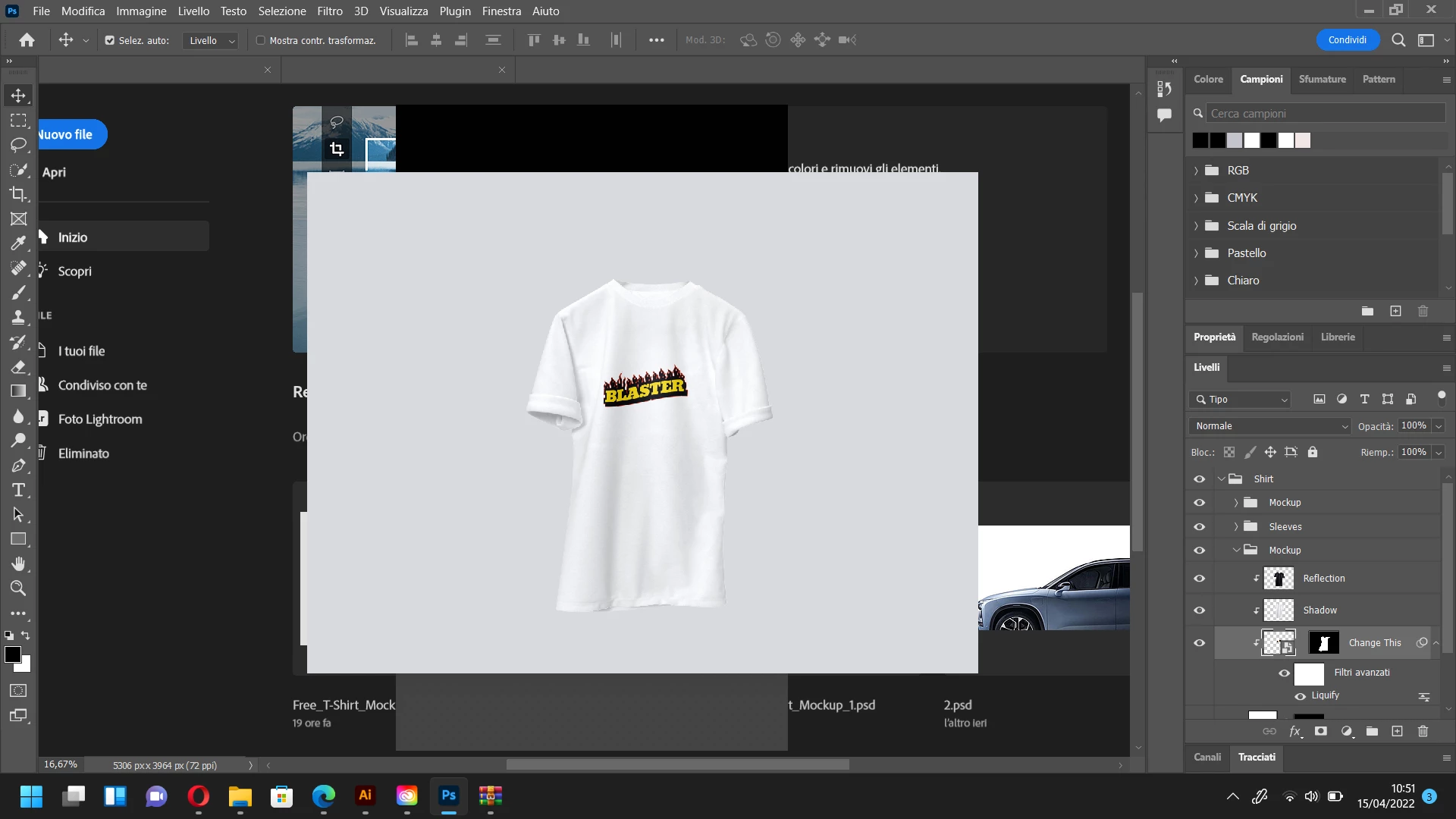Image resolution: width=1456 pixels, height=819 pixels.
Task: Select the Horizontal Type tool
Action: click(18, 490)
